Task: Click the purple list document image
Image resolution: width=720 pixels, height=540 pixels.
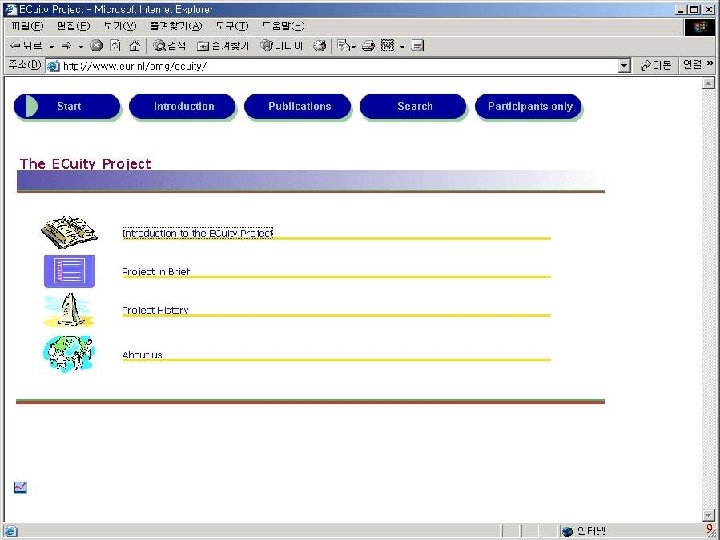Action: point(69,271)
